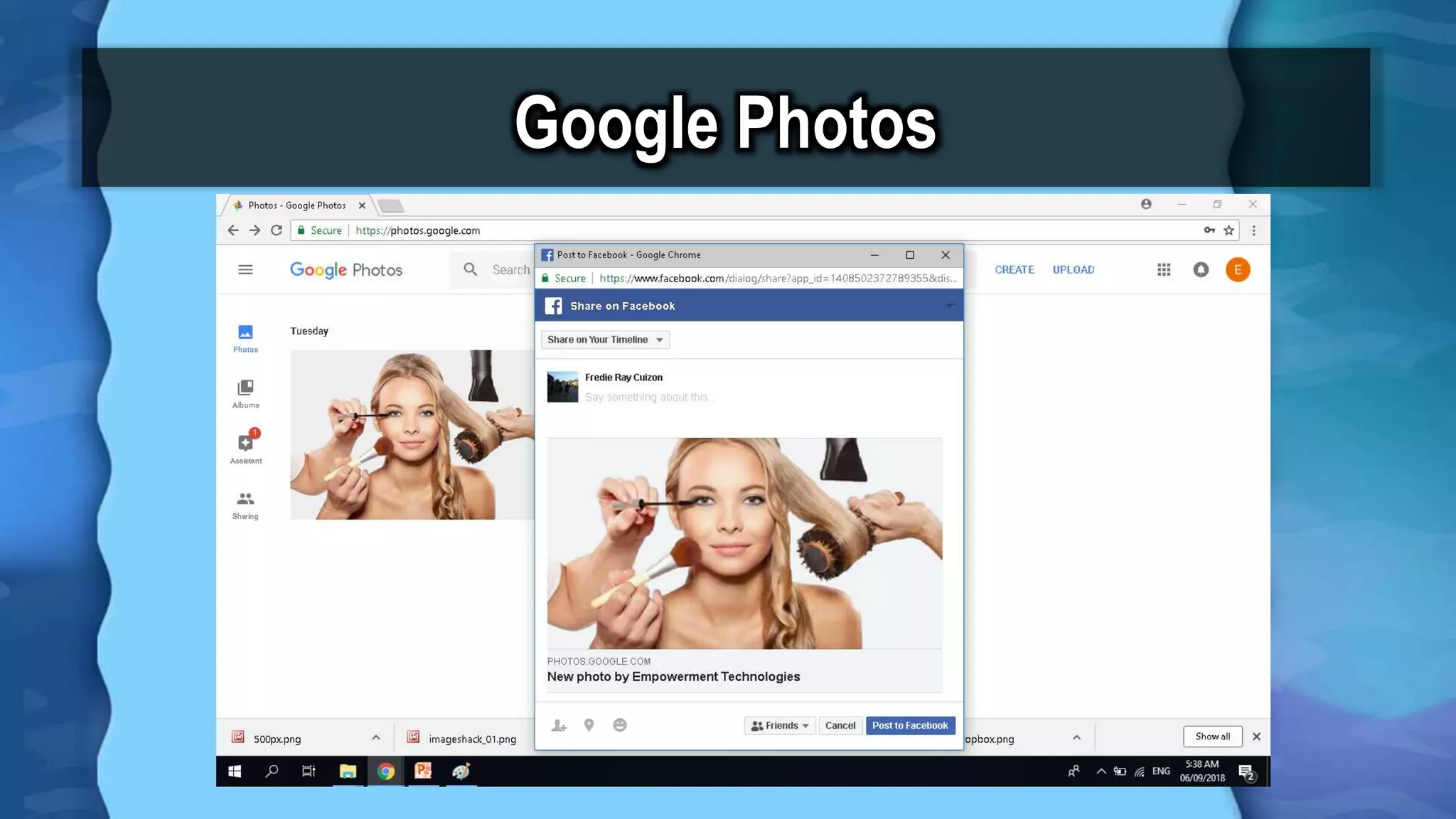
Task: Click ENG language indicator in tray
Action: [1161, 771]
